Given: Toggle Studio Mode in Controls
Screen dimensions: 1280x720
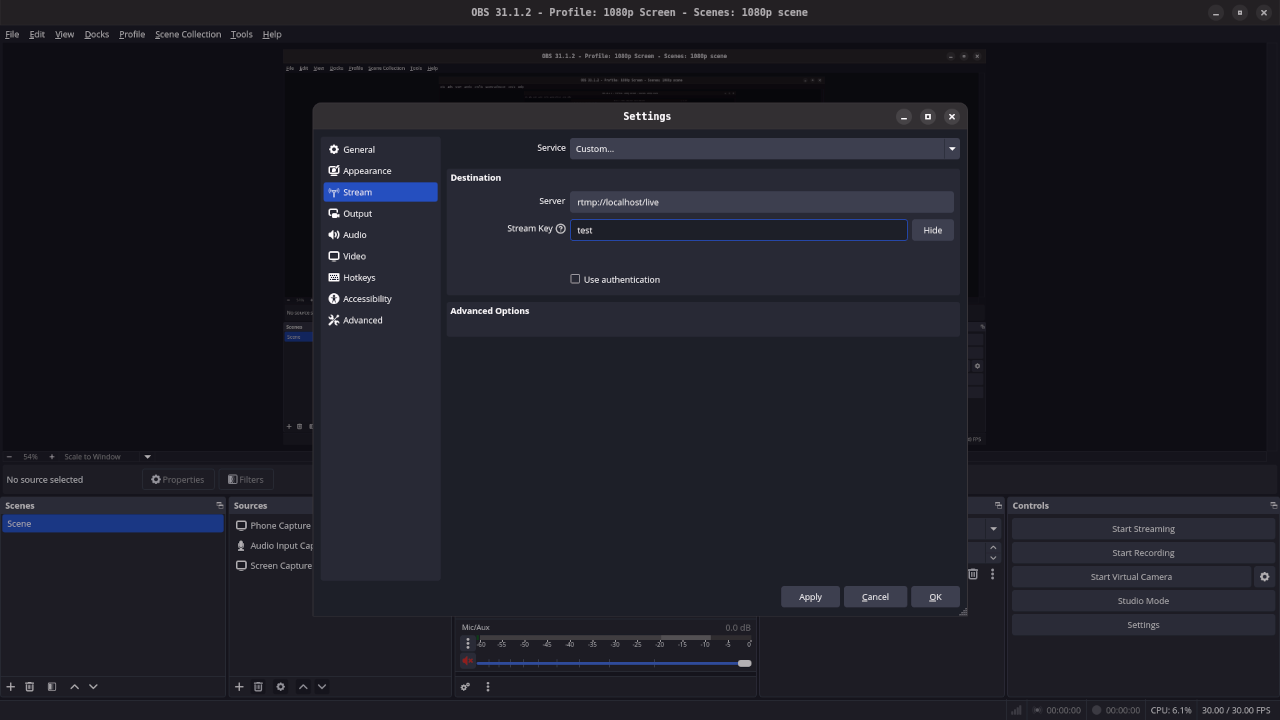Looking at the screenshot, I should coord(1143,601).
